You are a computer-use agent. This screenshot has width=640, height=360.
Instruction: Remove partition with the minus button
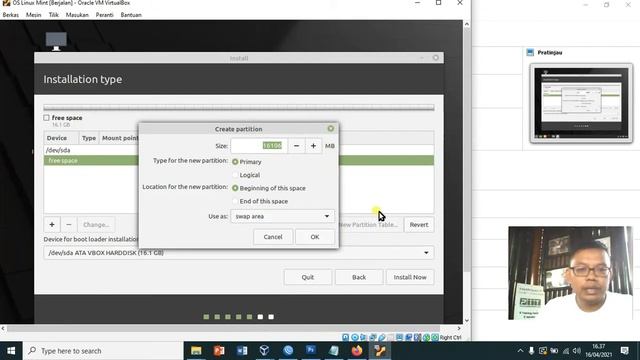(x=69, y=224)
